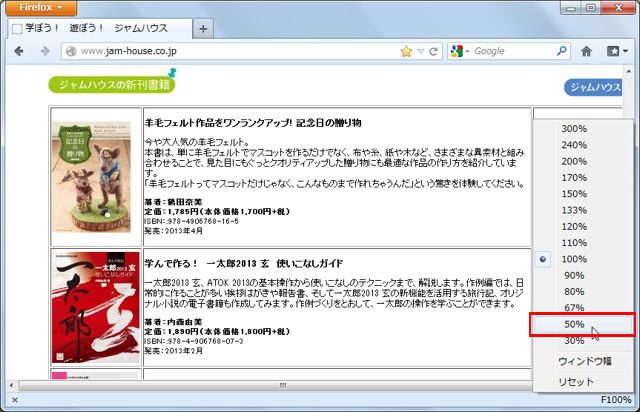Go to the home page icon
Image resolution: width=640 pixels, height=412 pixels.
pyautogui.click(x=586, y=51)
